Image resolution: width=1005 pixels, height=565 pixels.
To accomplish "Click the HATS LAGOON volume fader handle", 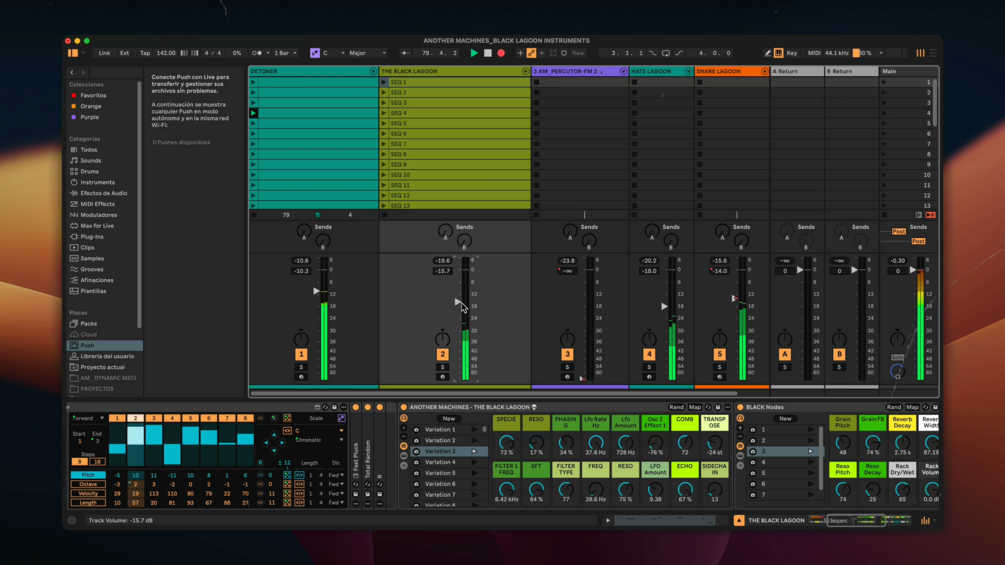I will pyautogui.click(x=664, y=306).
